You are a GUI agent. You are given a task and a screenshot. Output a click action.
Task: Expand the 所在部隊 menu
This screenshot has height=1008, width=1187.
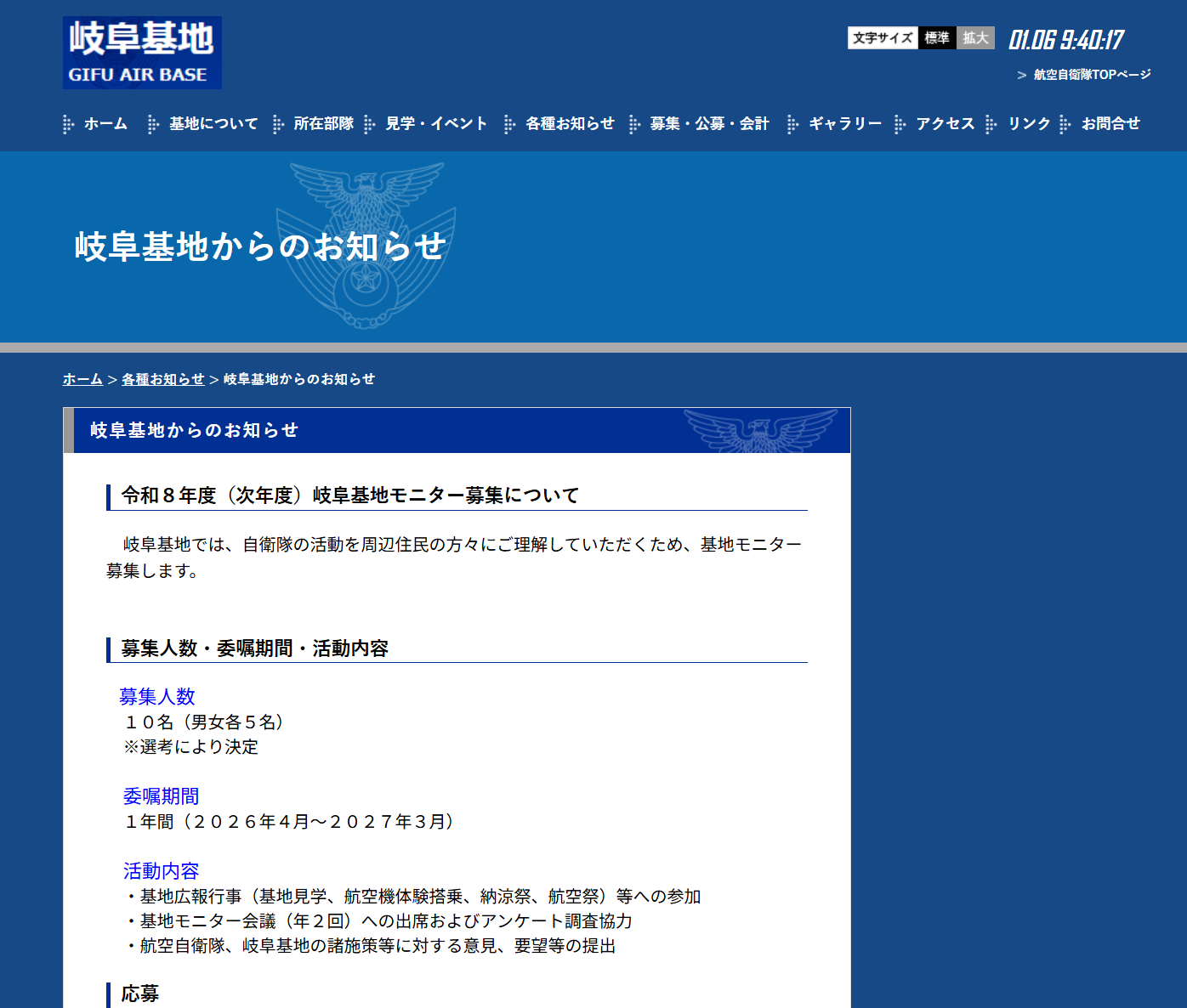coord(323,124)
